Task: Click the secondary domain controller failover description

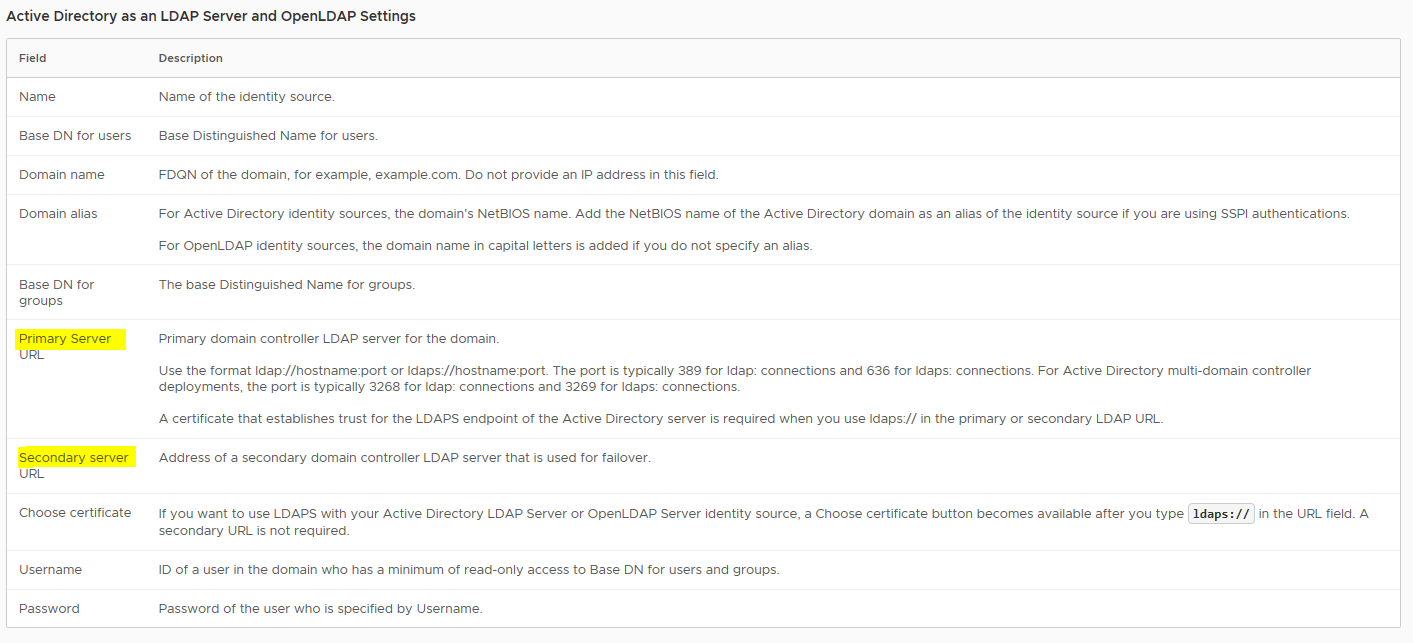Action: [404, 458]
